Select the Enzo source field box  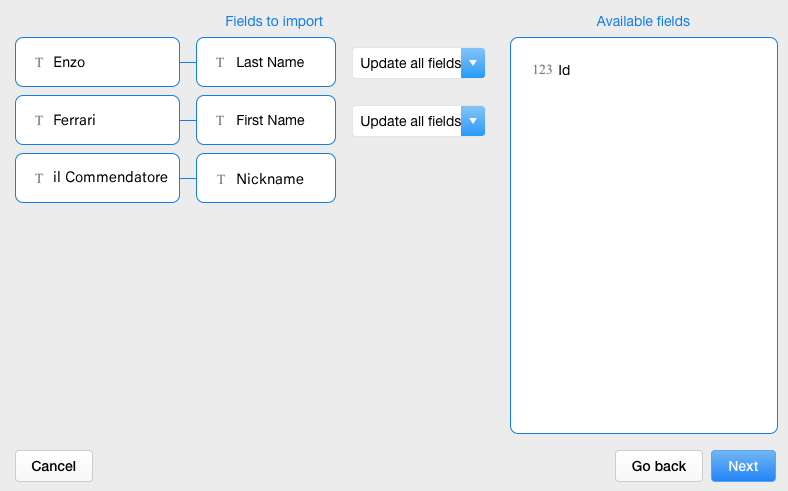tap(97, 62)
